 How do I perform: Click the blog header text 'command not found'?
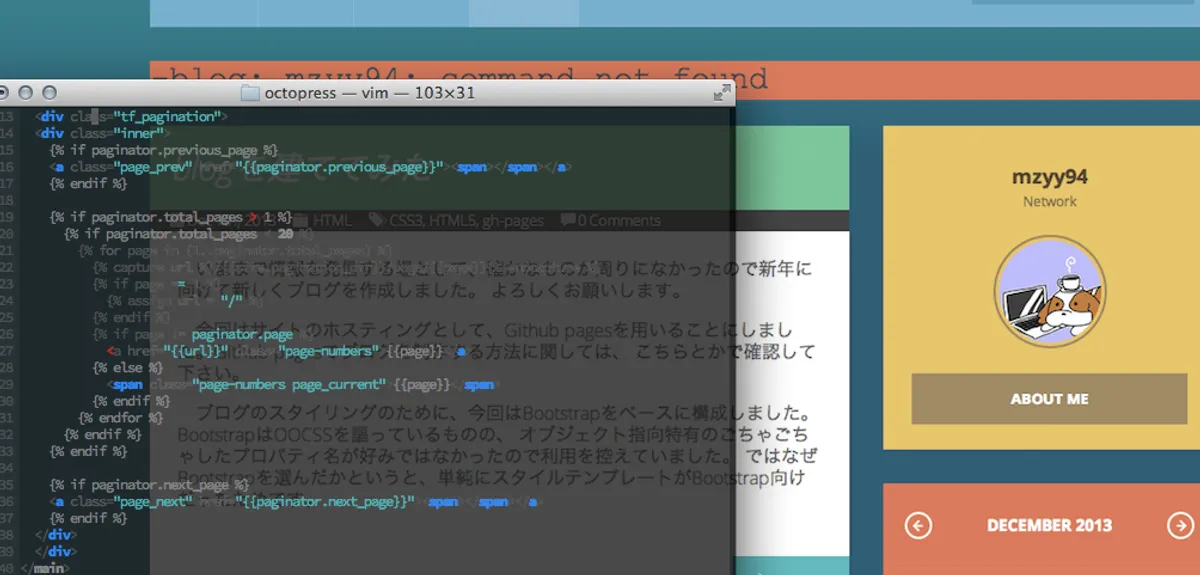pos(604,78)
